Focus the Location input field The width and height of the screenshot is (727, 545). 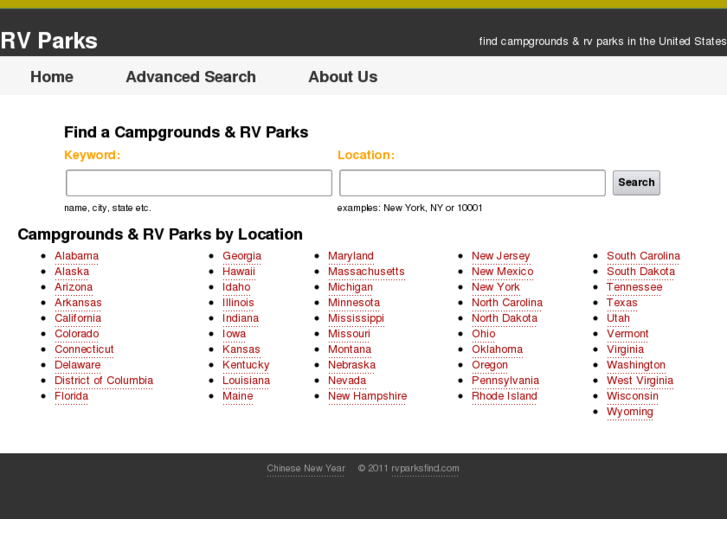472,183
